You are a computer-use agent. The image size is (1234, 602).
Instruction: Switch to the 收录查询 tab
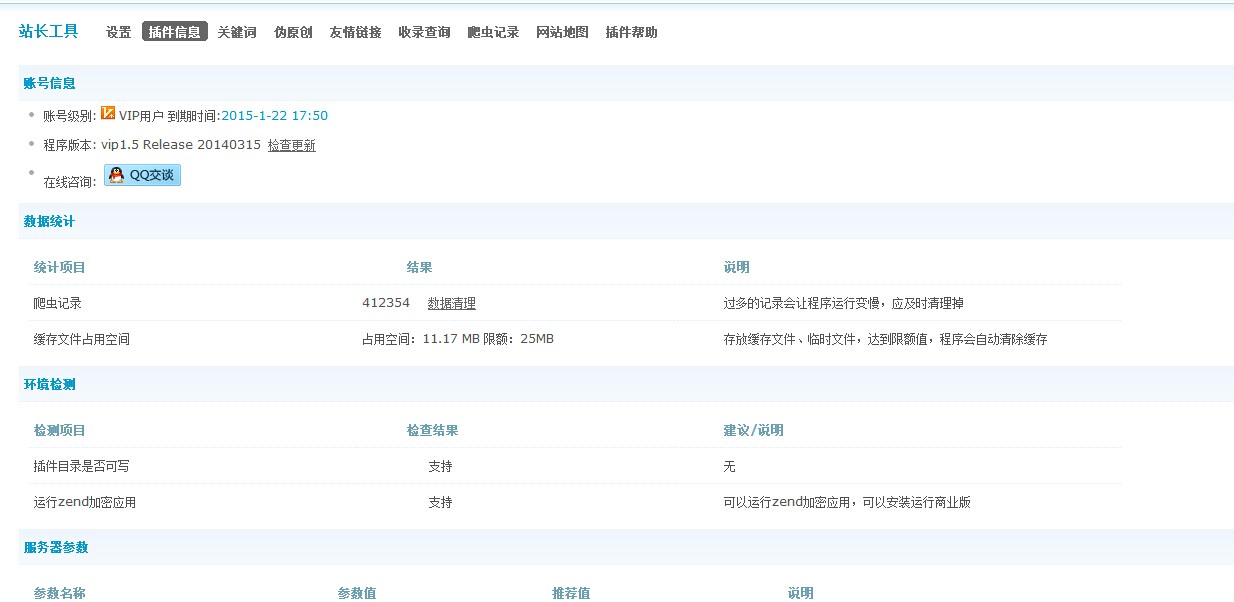click(x=424, y=32)
